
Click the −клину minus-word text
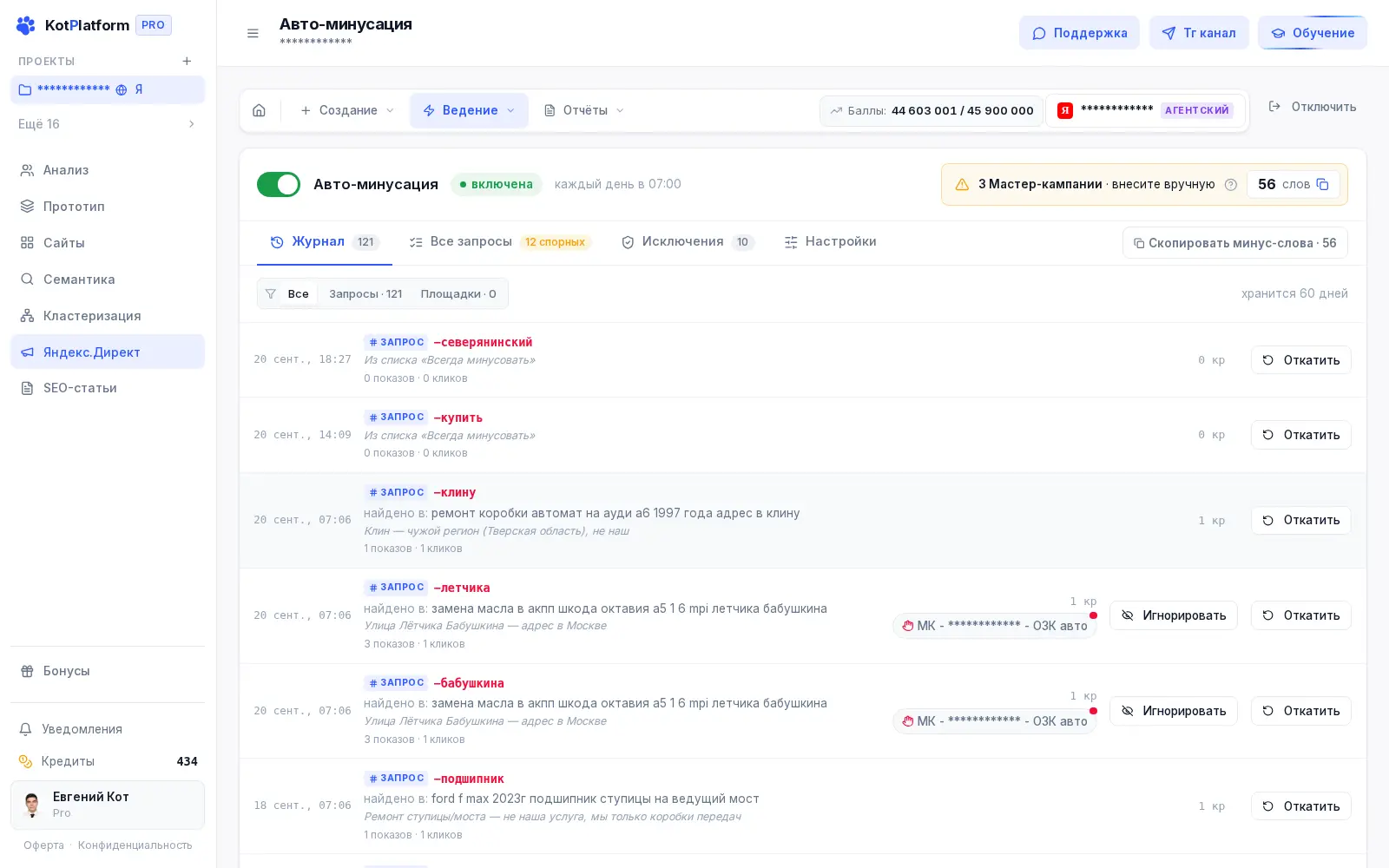point(455,492)
